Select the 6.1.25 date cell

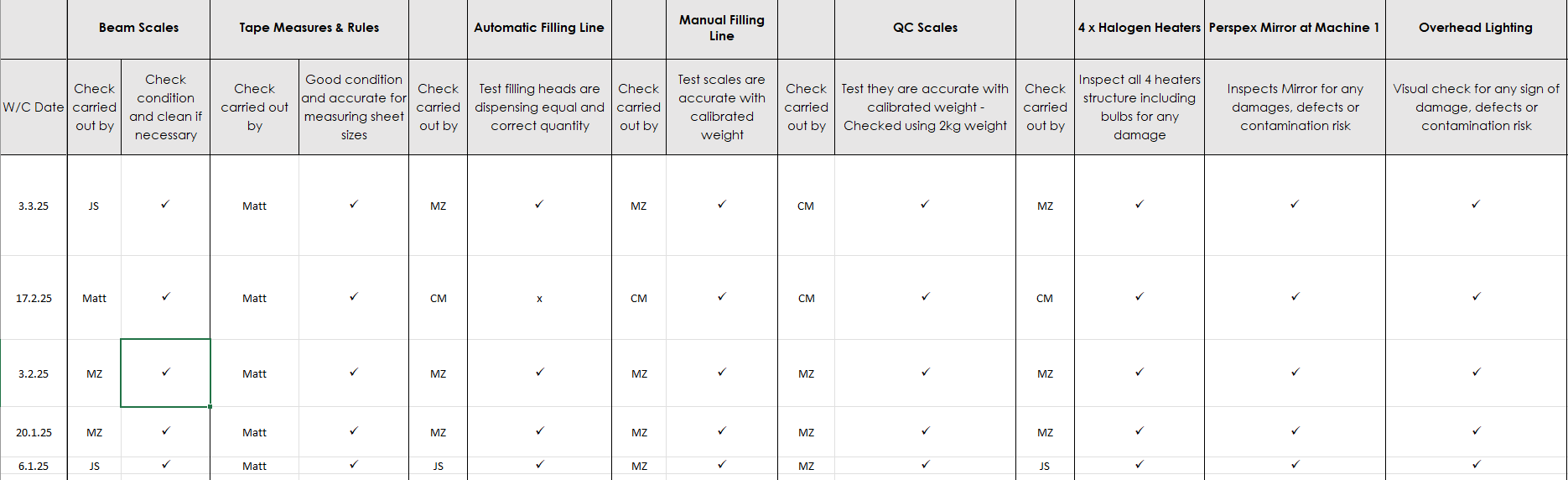point(34,466)
